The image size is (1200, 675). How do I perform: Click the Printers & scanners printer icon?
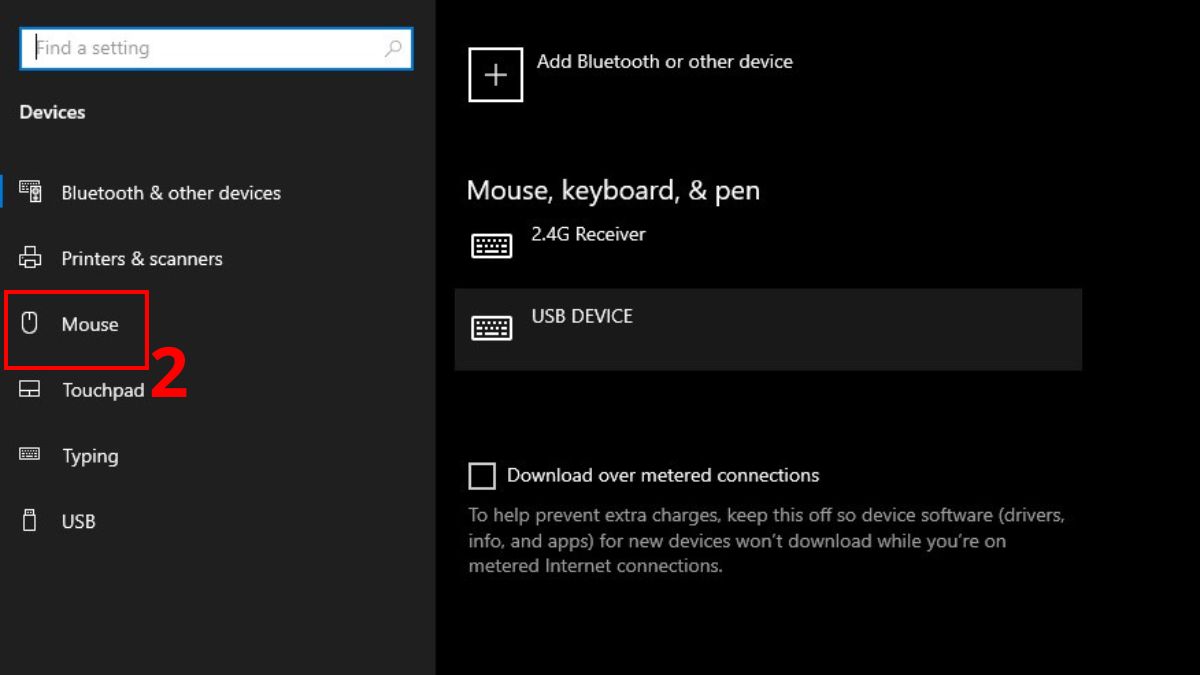click(x=30, y=258)
